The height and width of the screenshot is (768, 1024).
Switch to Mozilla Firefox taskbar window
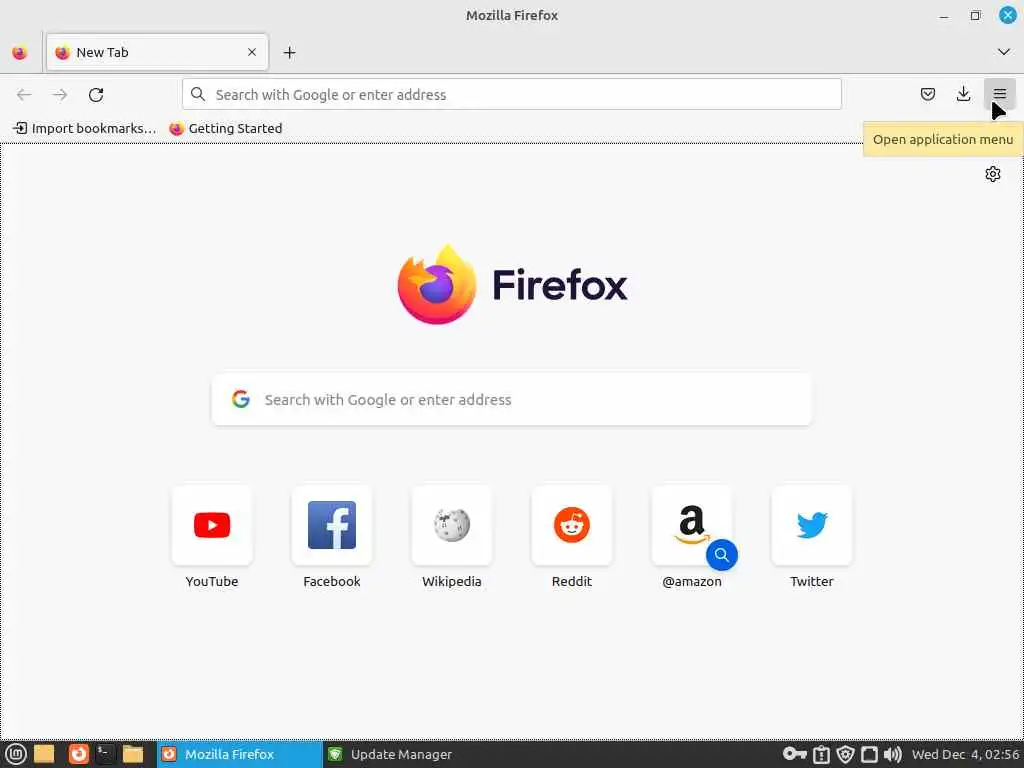click(239, 754)
